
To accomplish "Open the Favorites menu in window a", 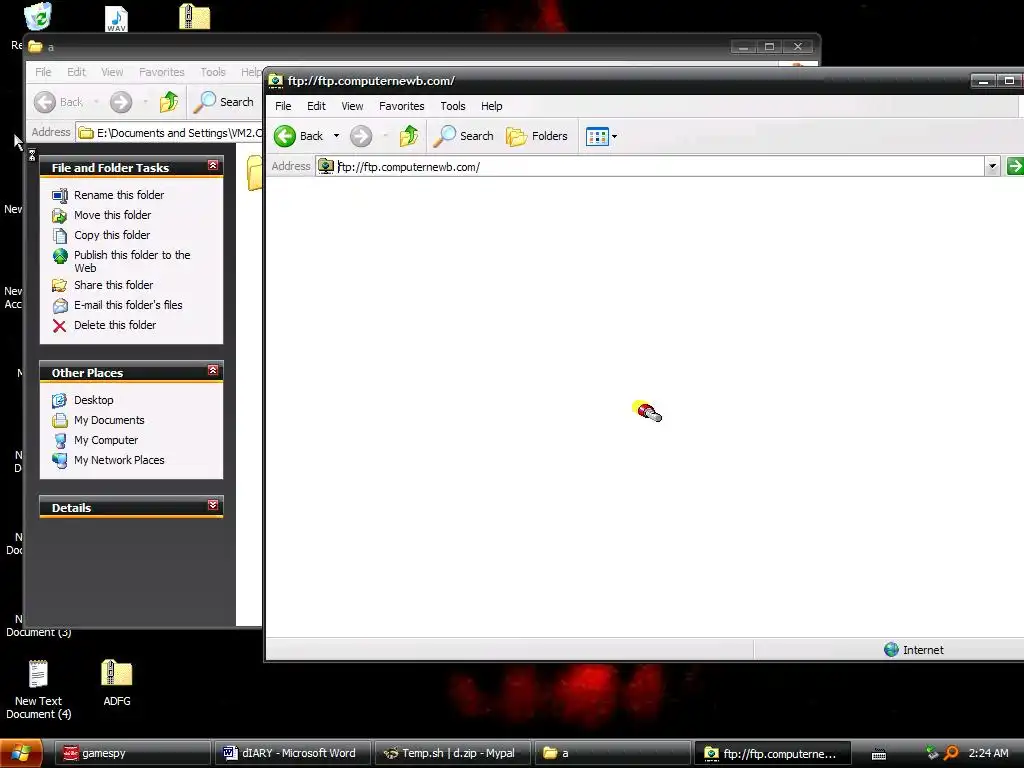I will click(161, 72).
